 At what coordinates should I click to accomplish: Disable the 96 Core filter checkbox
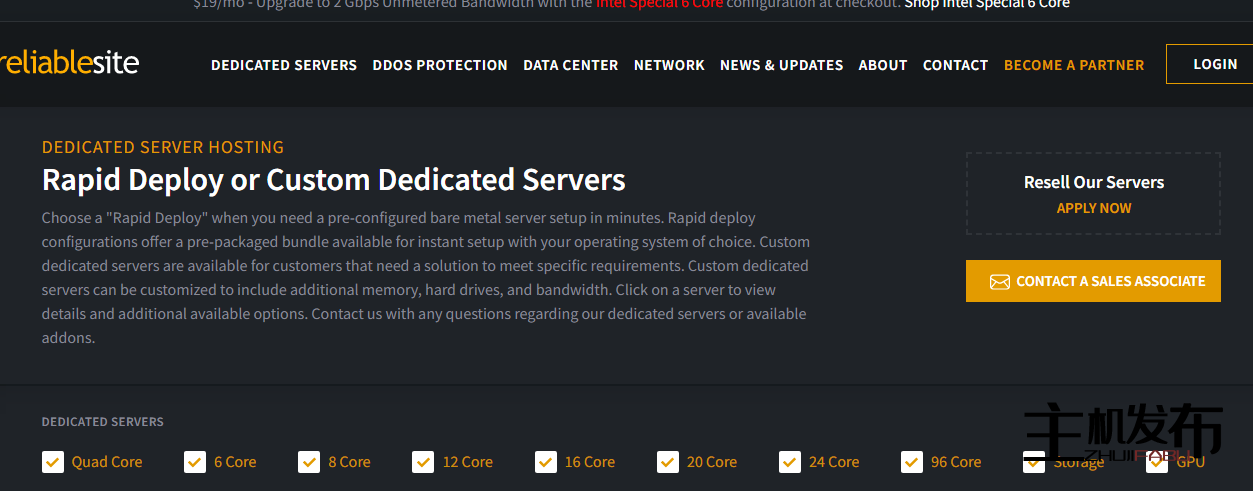[x=912, y=462]
